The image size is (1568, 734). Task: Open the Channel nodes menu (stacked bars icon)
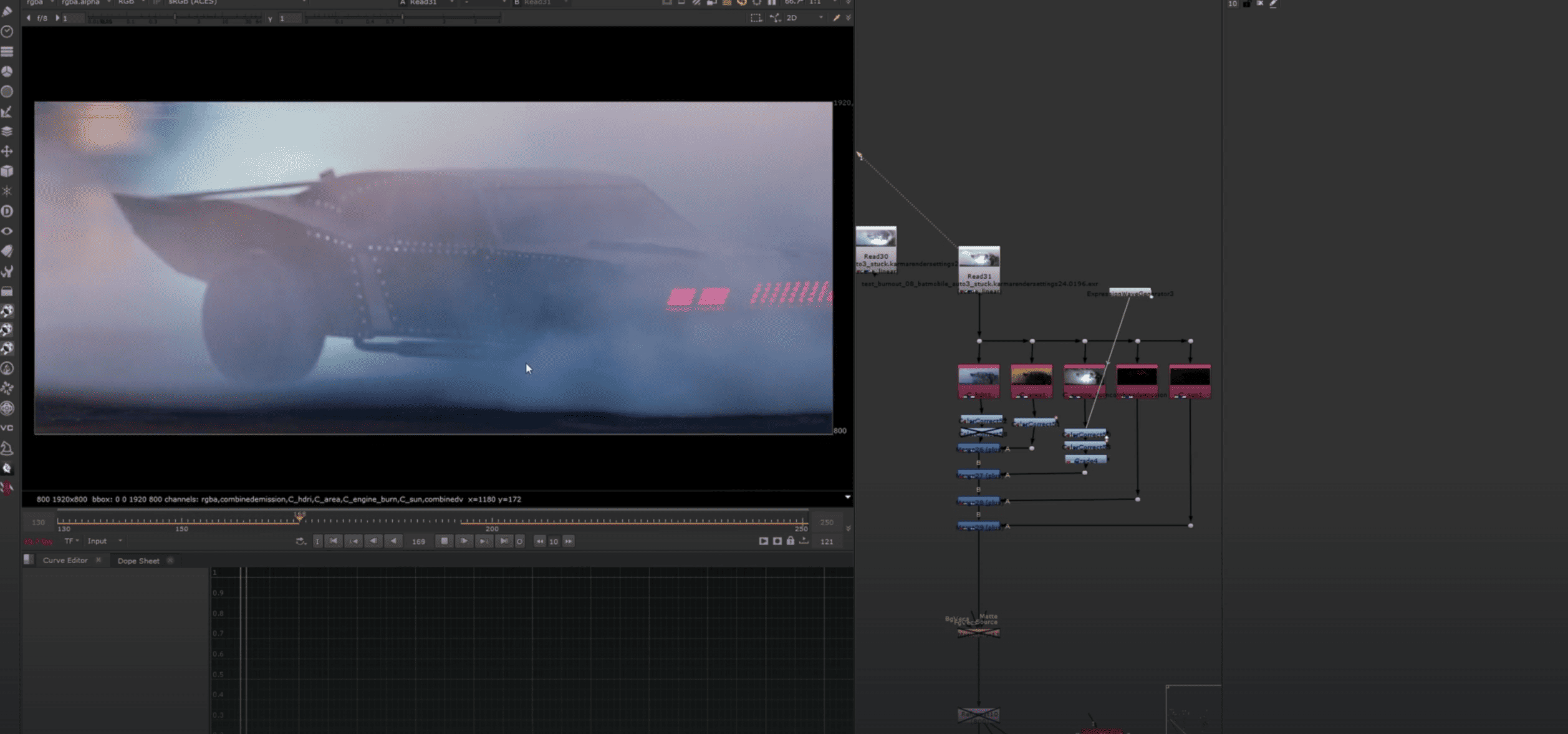tap(7, 51)
